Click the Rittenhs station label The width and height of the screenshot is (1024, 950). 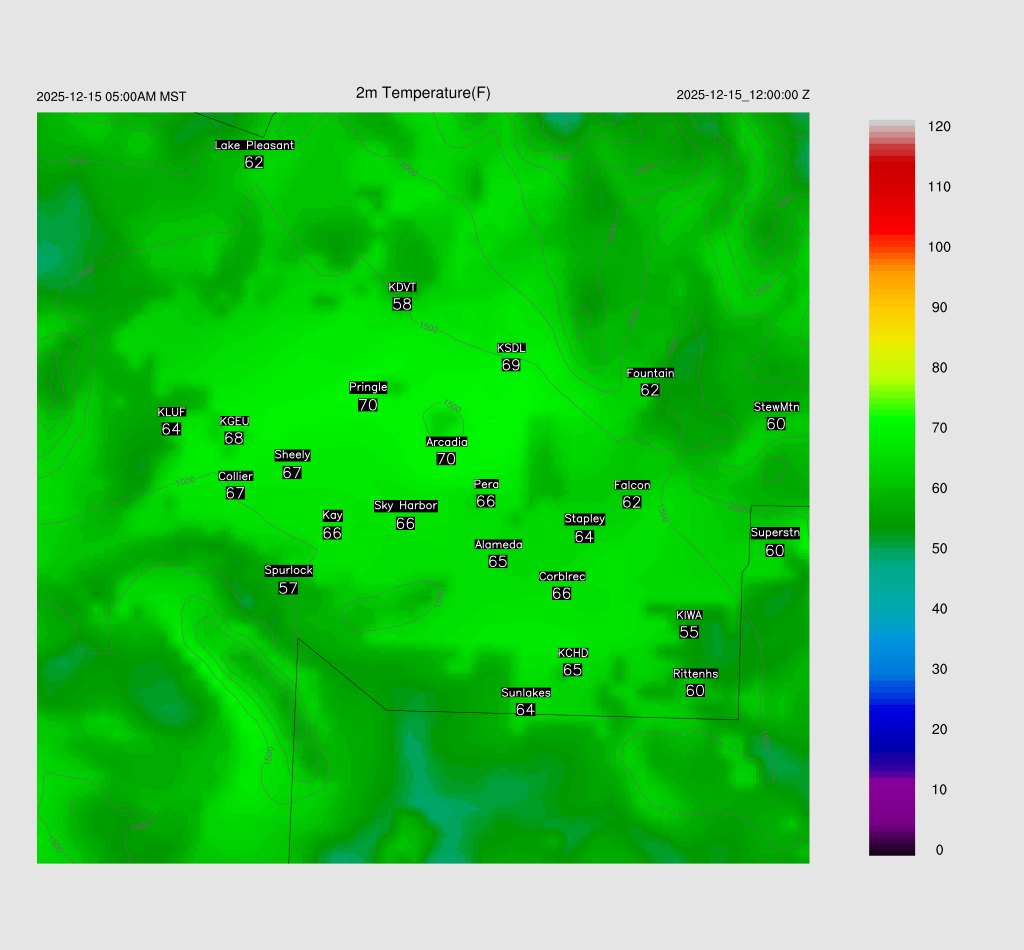(695, 674)
